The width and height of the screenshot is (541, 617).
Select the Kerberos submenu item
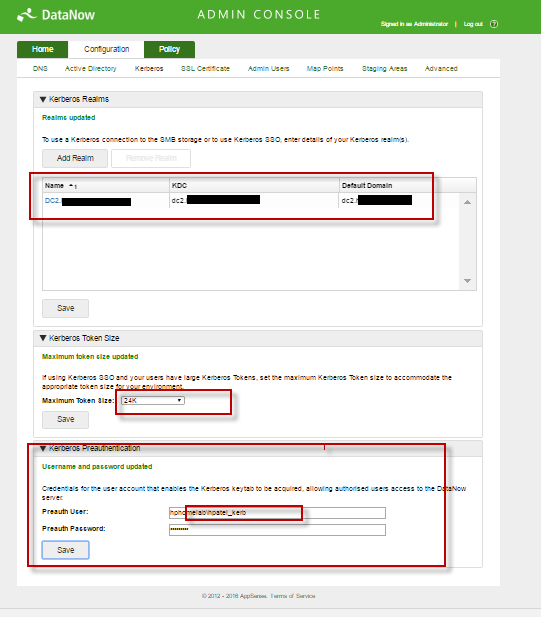coord(149,68)
